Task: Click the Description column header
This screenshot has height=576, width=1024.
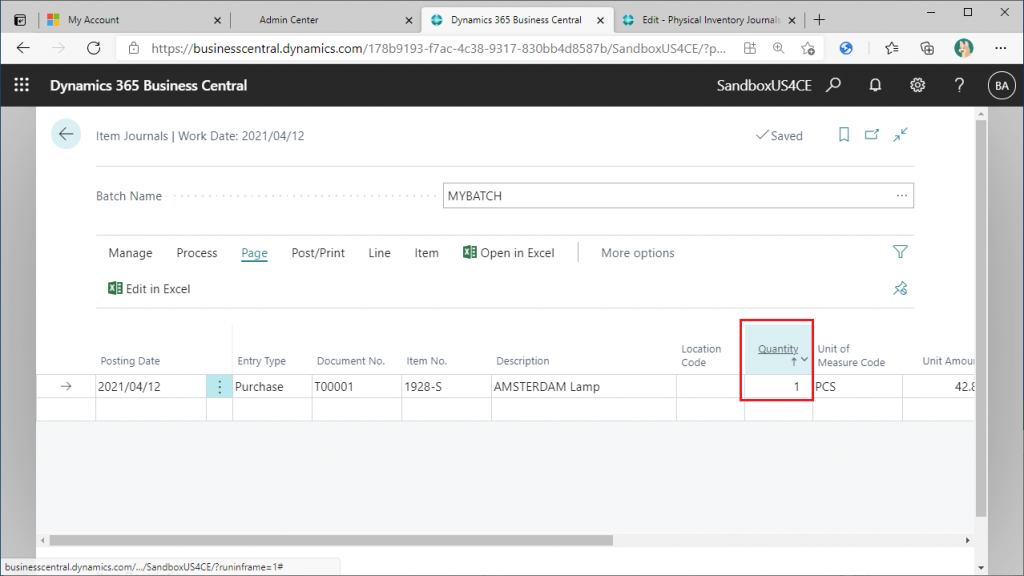Action: pos(522,360)
